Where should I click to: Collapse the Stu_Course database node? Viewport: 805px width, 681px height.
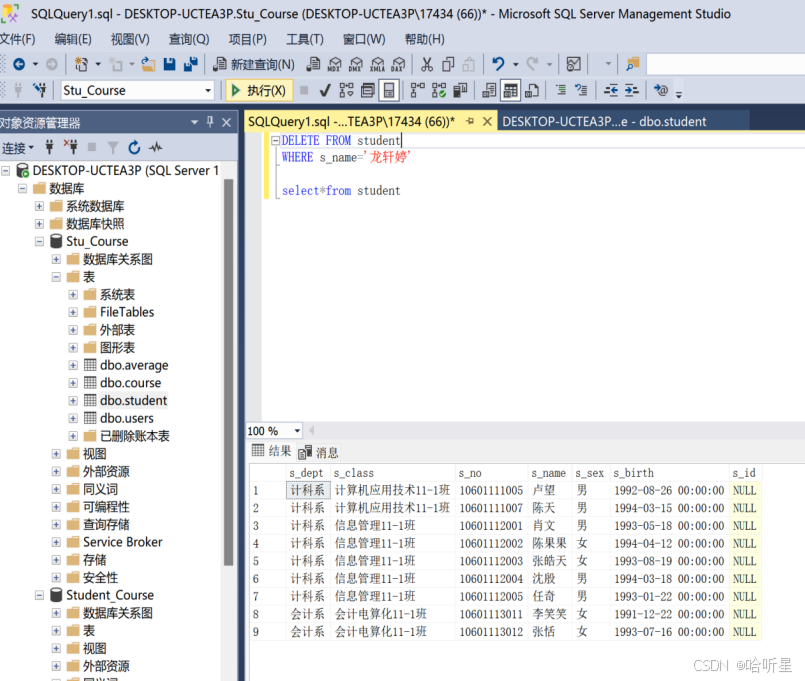(40, 241)
